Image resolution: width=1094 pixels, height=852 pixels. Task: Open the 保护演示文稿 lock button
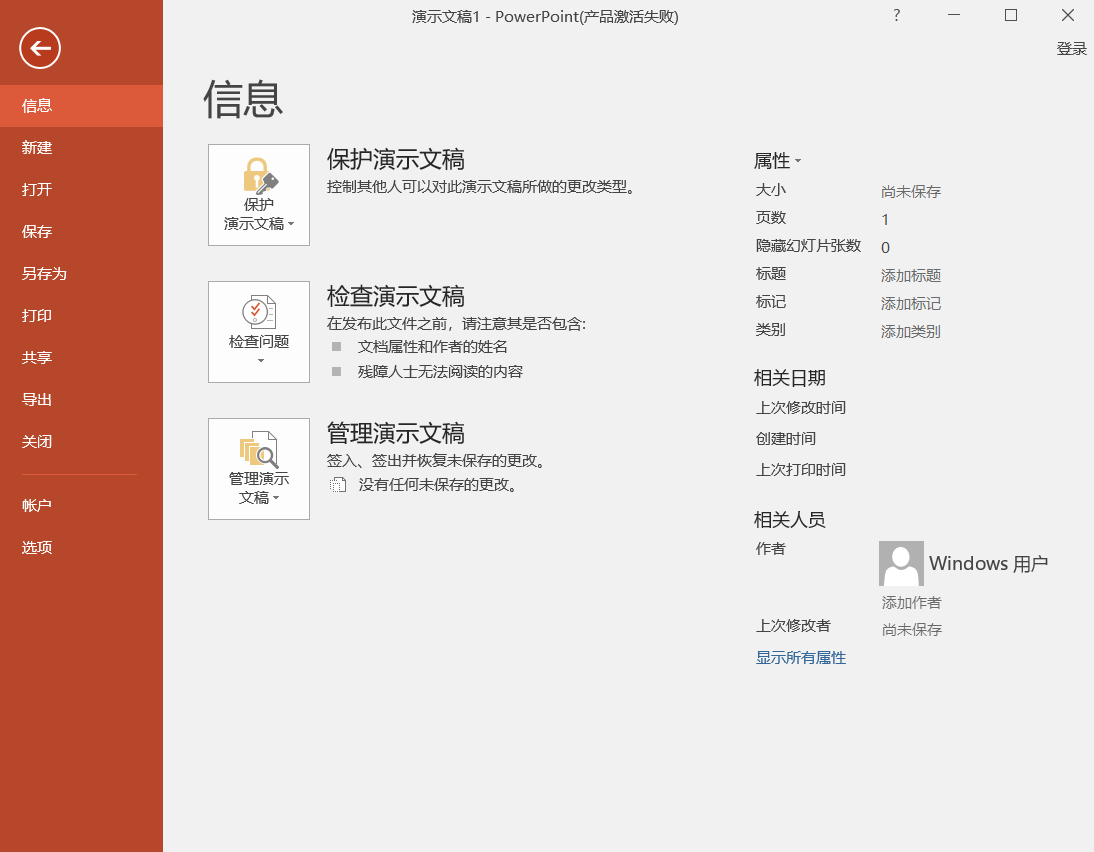259,195
